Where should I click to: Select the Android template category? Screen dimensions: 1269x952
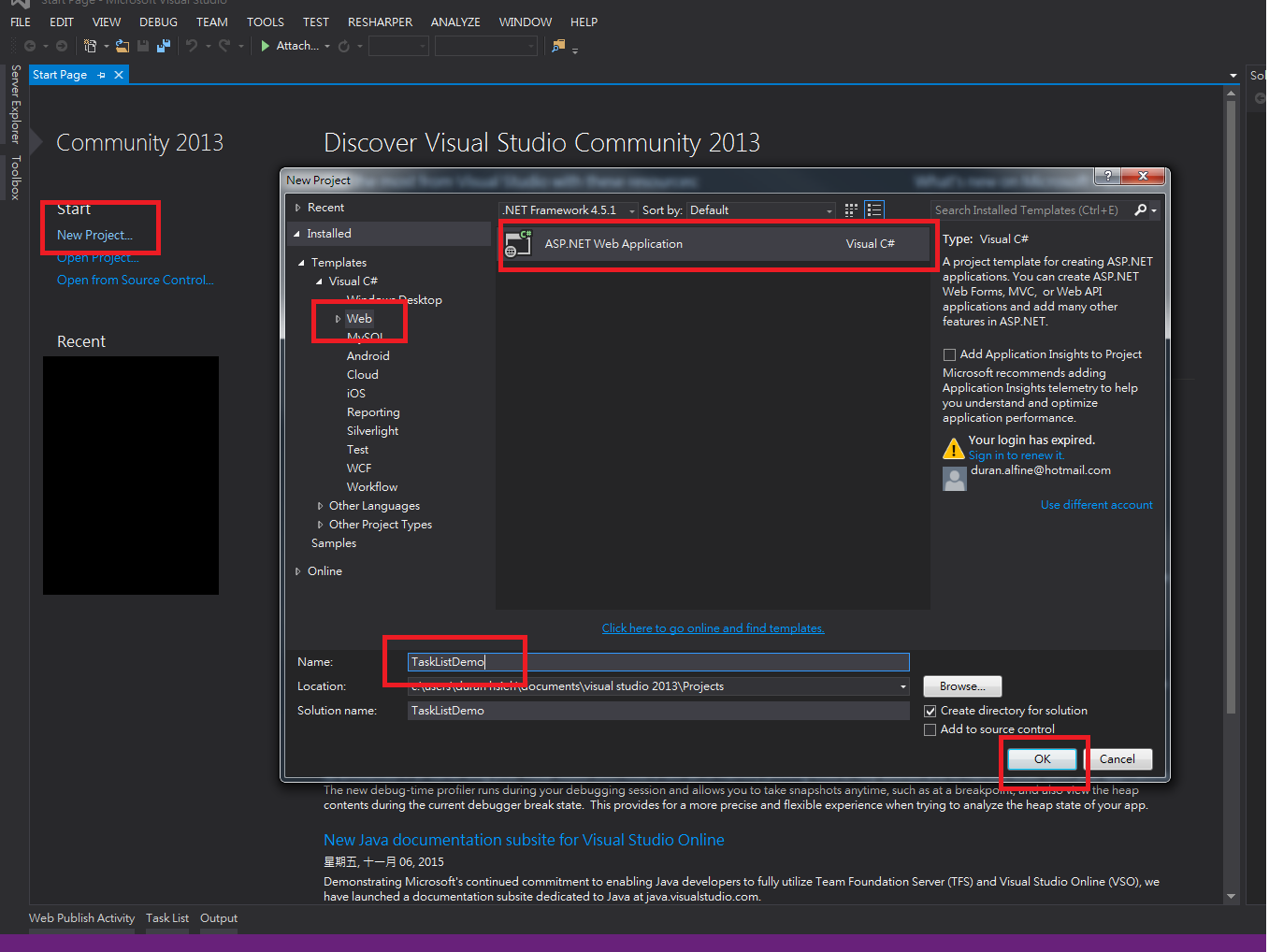tap(368, 356)
